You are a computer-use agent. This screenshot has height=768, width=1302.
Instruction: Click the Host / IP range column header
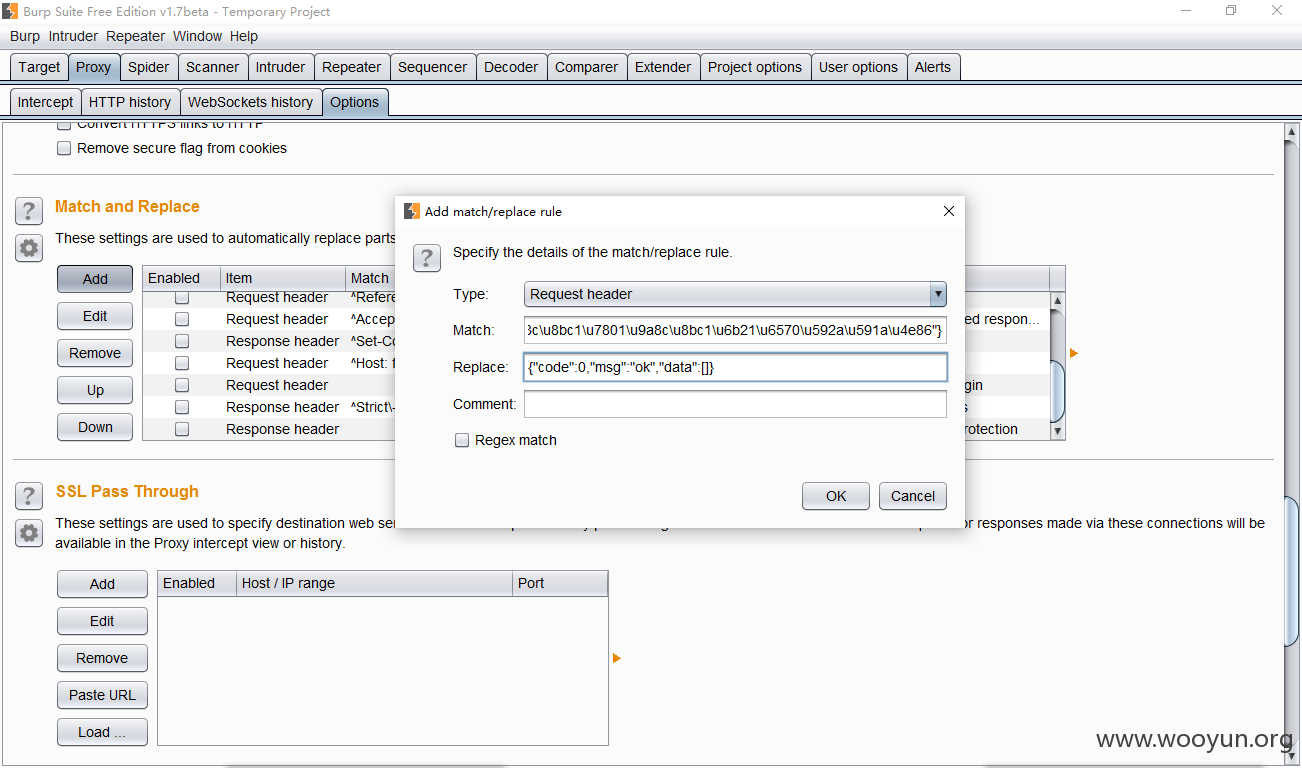(374, 583)
